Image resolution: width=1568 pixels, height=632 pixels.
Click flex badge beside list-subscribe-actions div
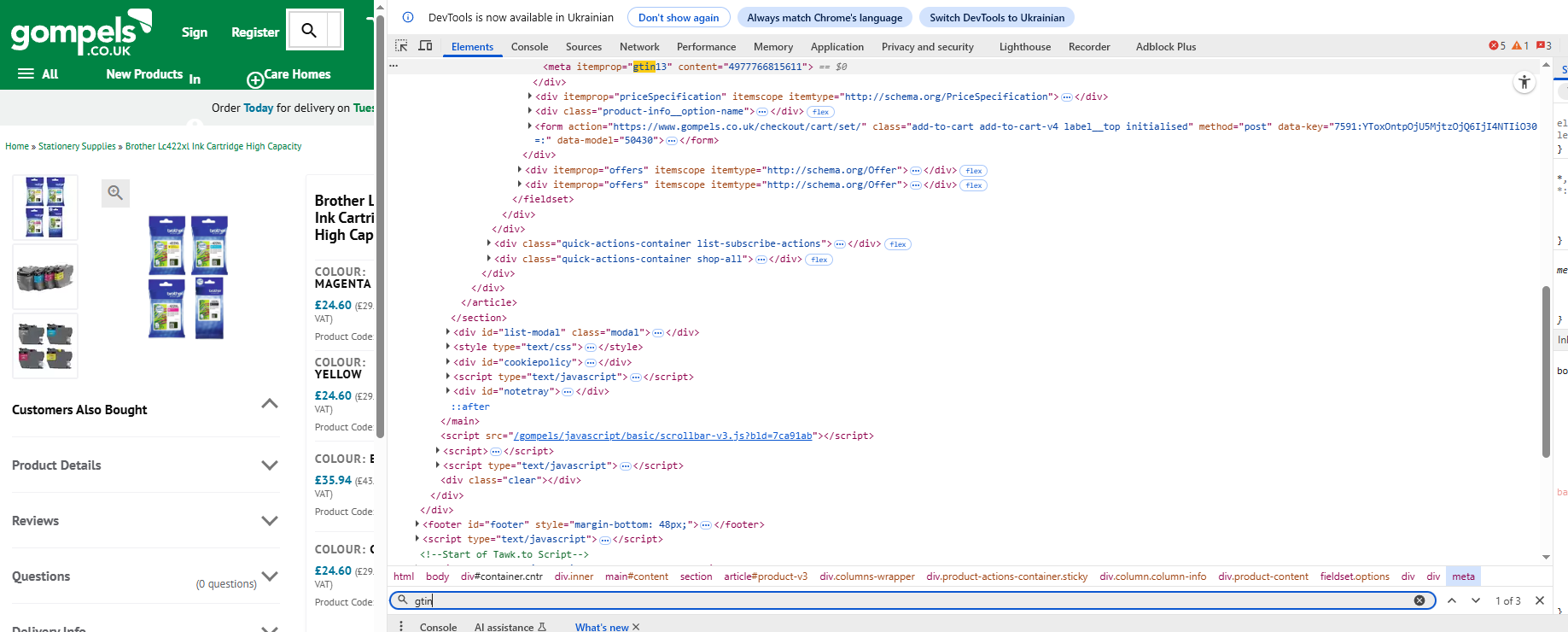pyautogui.click(x=898, y=244)
